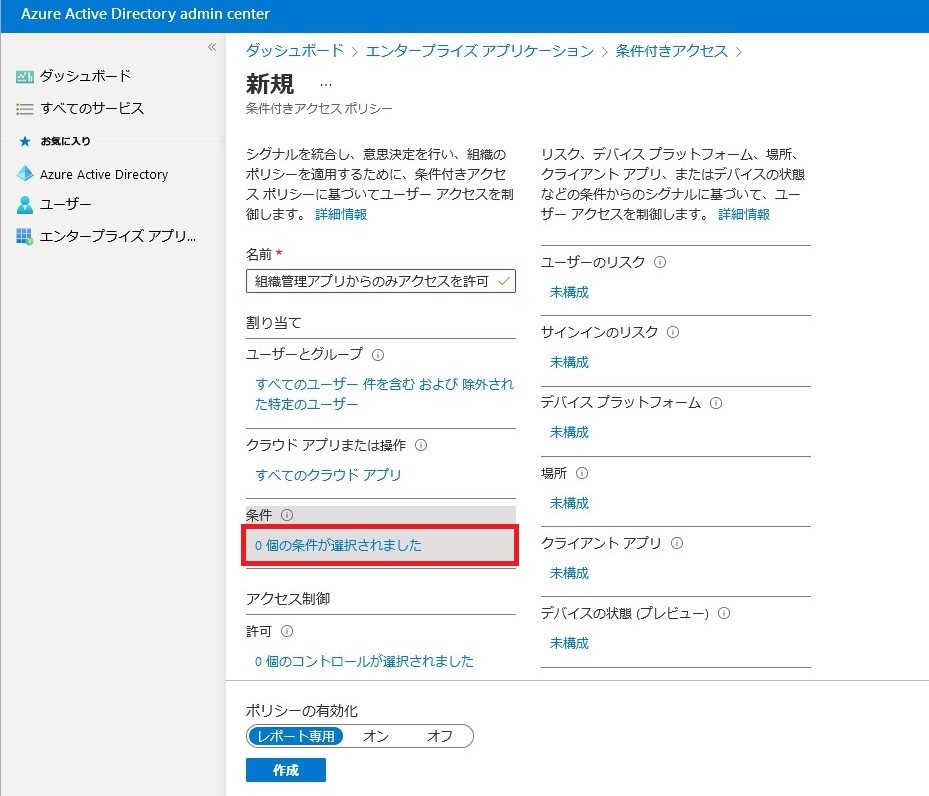This screenshot has width=929, height=796.
Task: Open the more options ellipsis next to 新規
Action: click(x=326, y=85)
